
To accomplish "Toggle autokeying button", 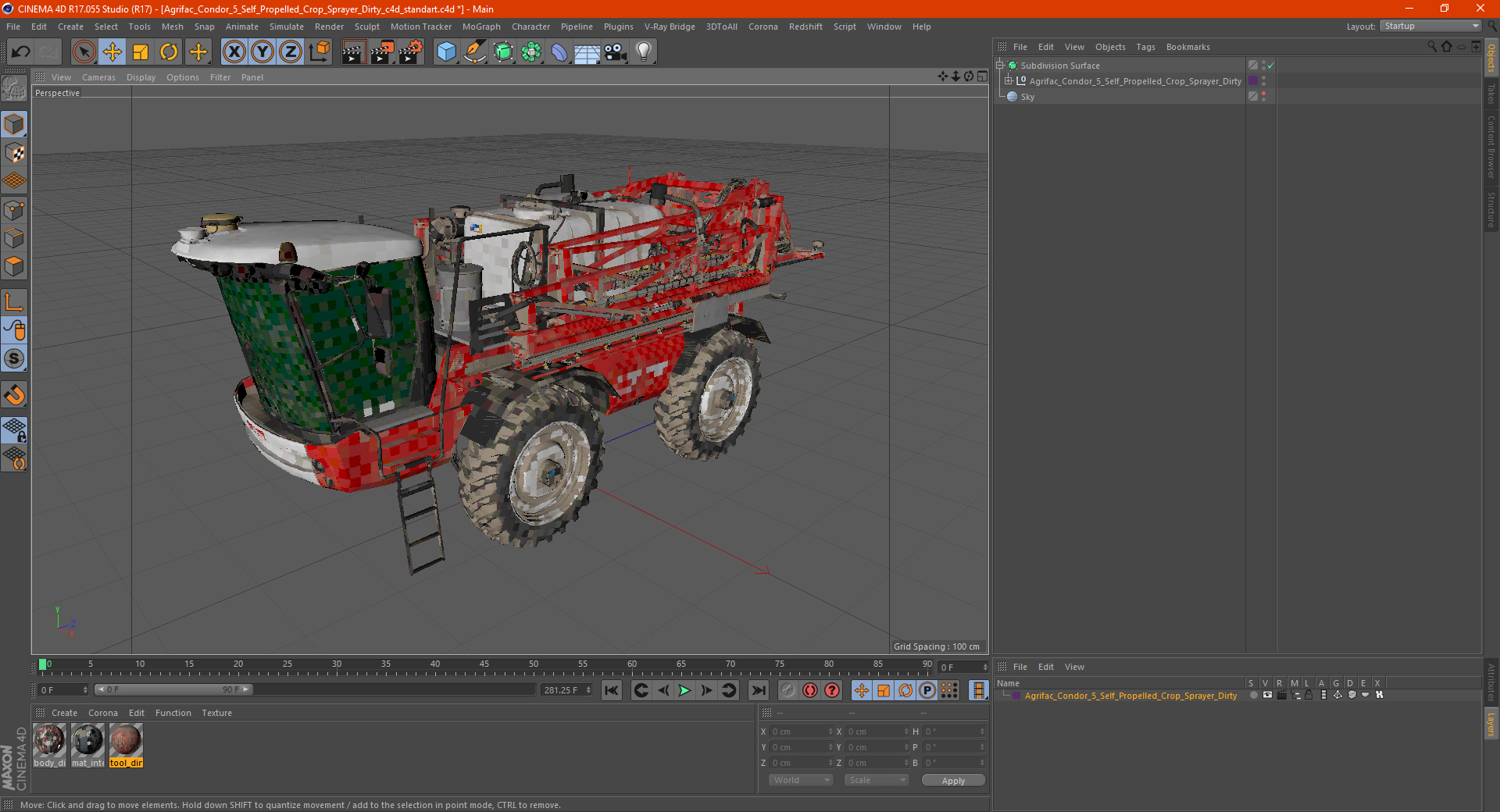I will [810, 690].
